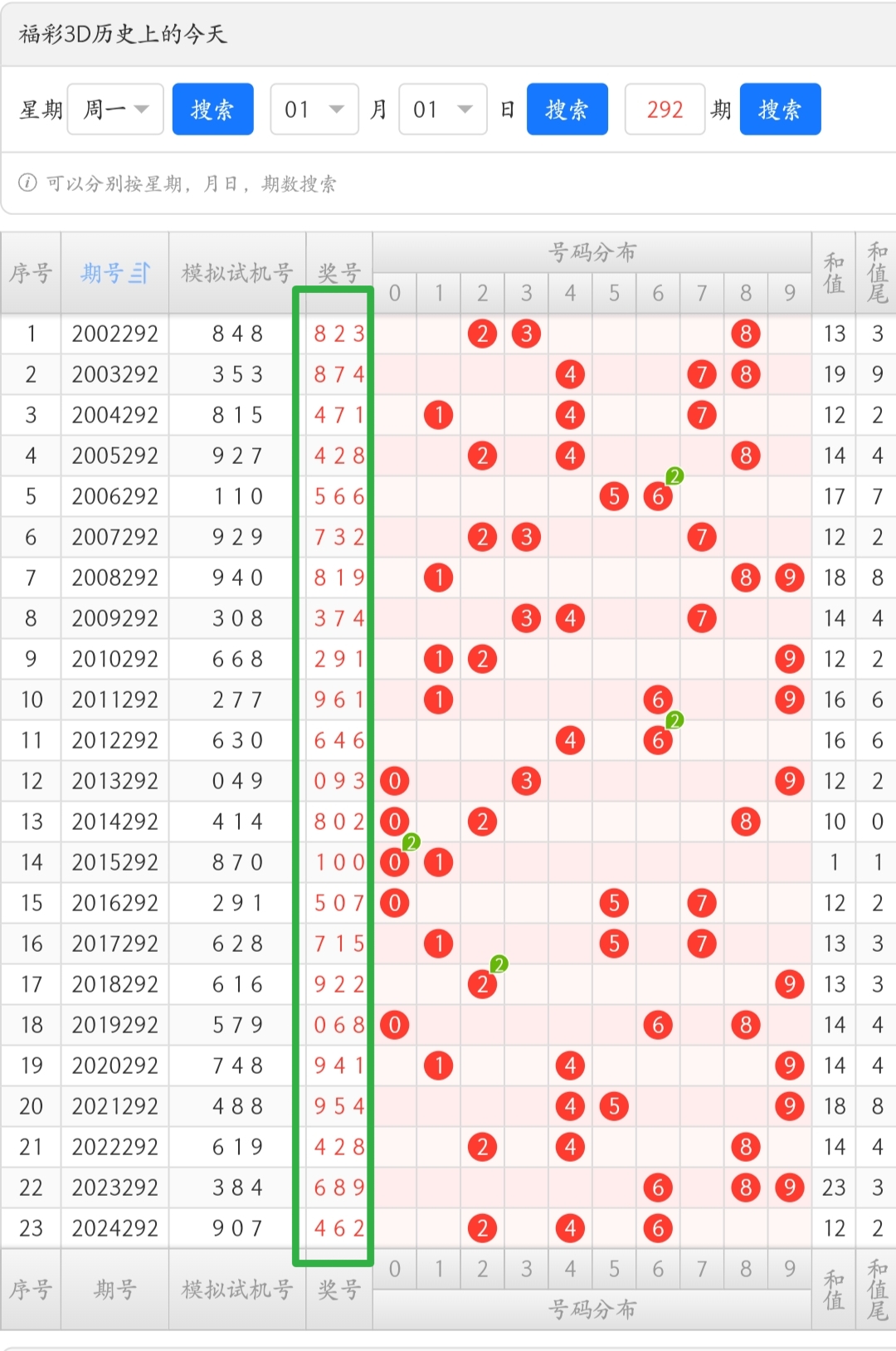Image resolution: width=896 pixels, height=1351 pixels.
Task: Click the search button after 期 label
Action: point(781,109)
